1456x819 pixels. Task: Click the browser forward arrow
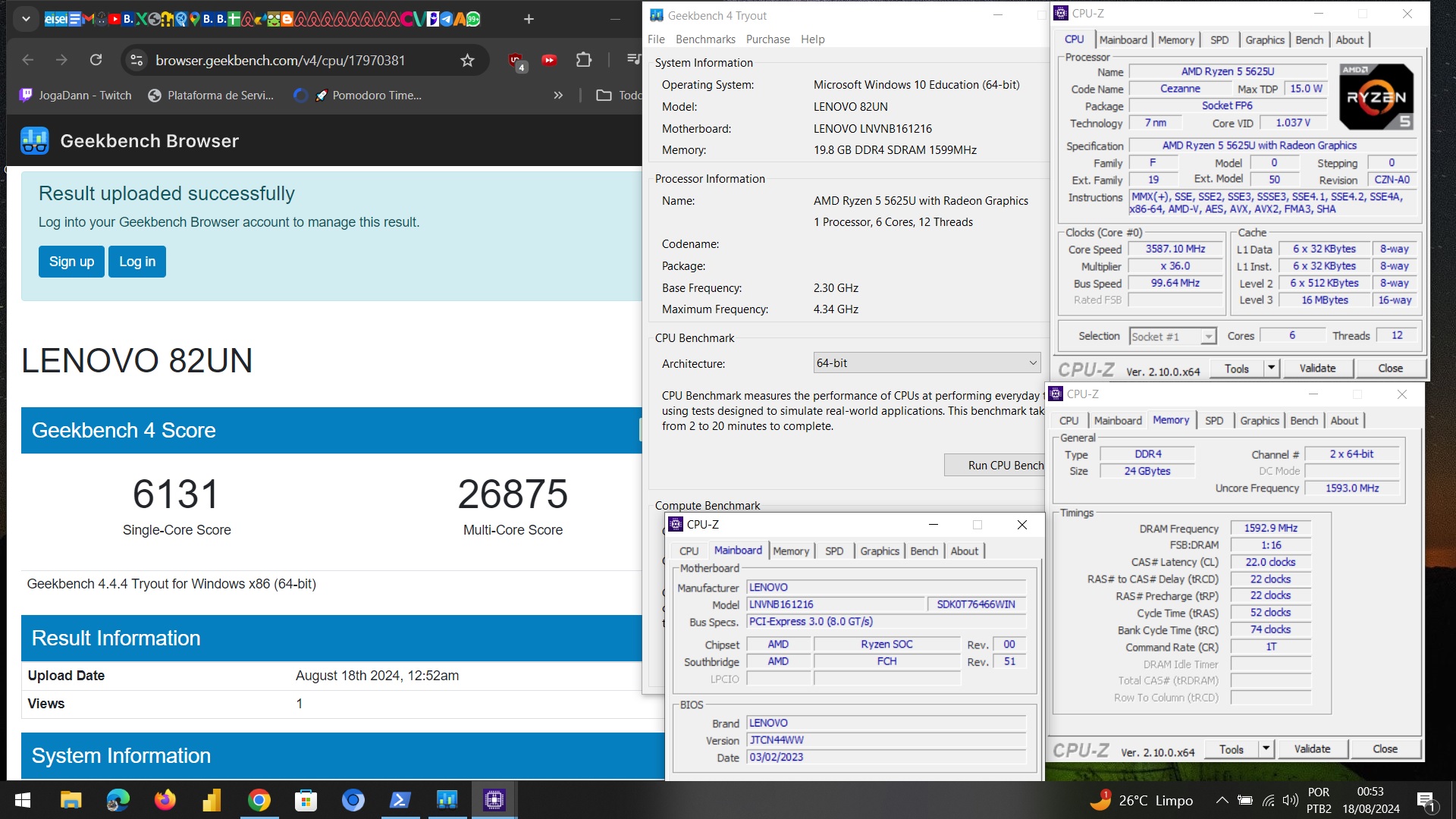tap(61, 60)
